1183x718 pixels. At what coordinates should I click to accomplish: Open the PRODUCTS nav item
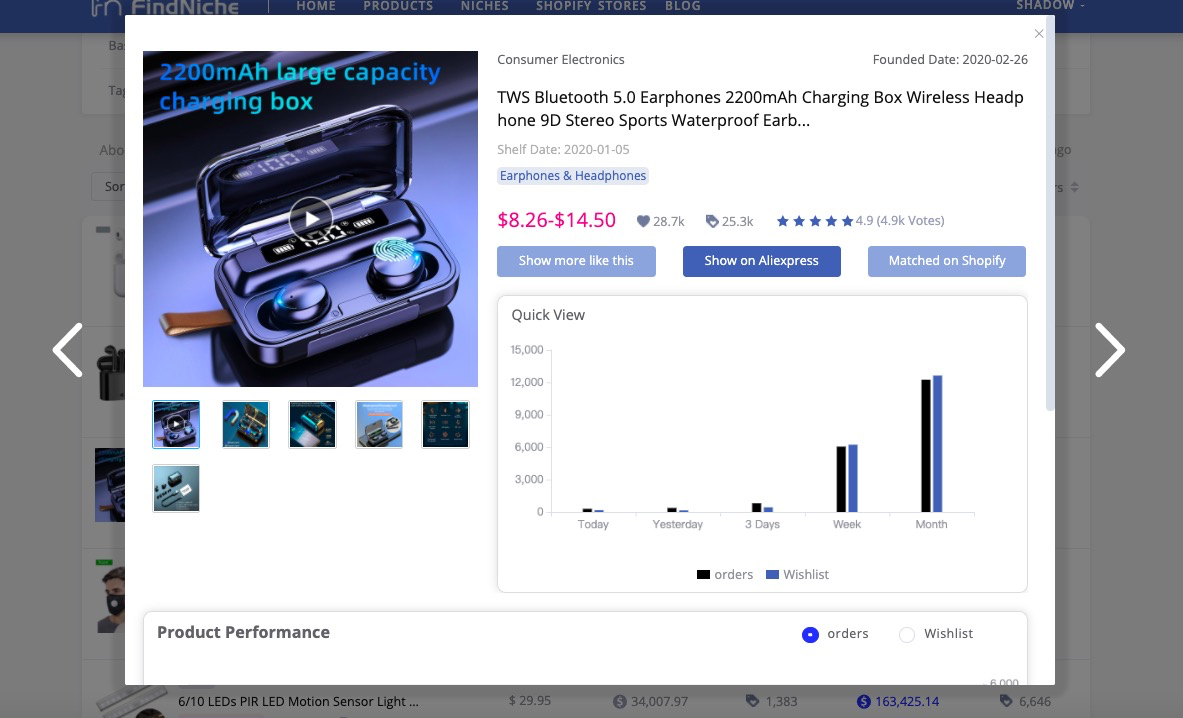pos(398,6)
